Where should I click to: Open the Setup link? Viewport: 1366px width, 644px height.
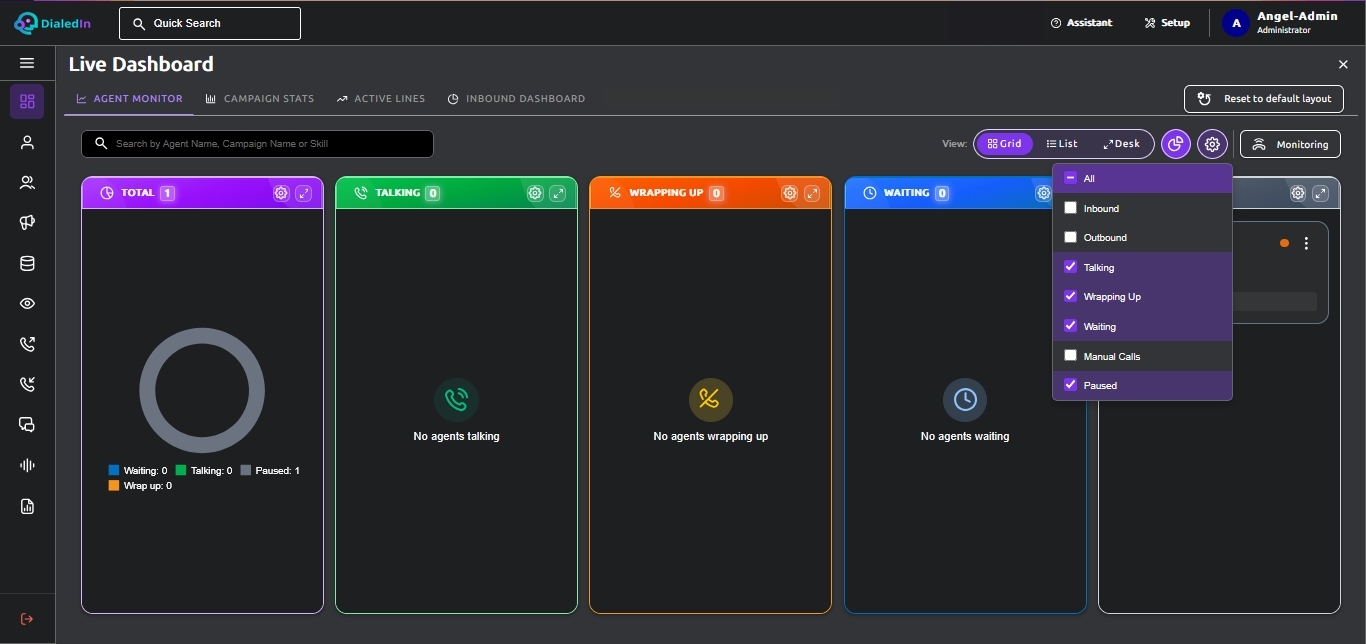(x=1167, y=22)
